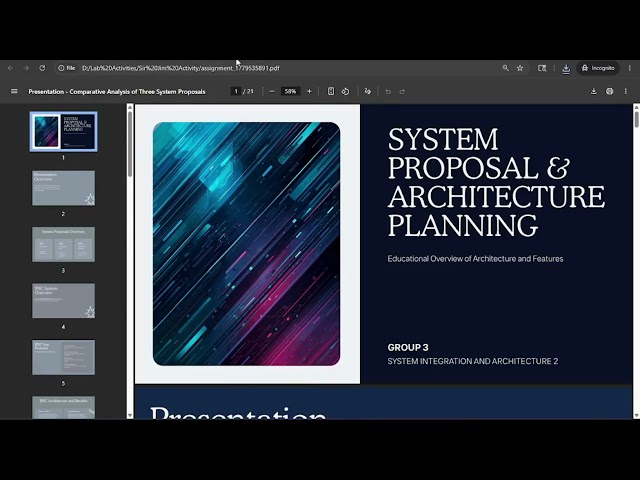Viewport: 640px width, 480px height.
Task: View site information File icon
Action: (67, 68)
